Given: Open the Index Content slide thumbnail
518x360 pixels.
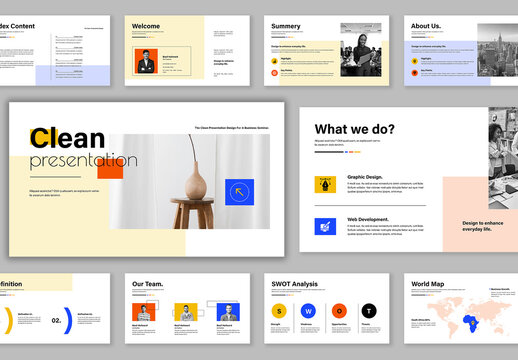Looking at the screenshot, I should (55, 51).
